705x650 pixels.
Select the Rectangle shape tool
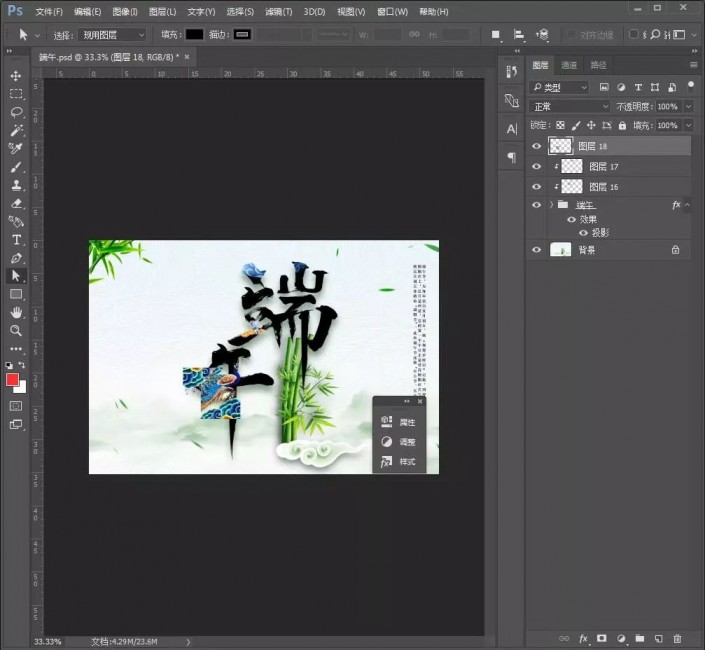16,294
